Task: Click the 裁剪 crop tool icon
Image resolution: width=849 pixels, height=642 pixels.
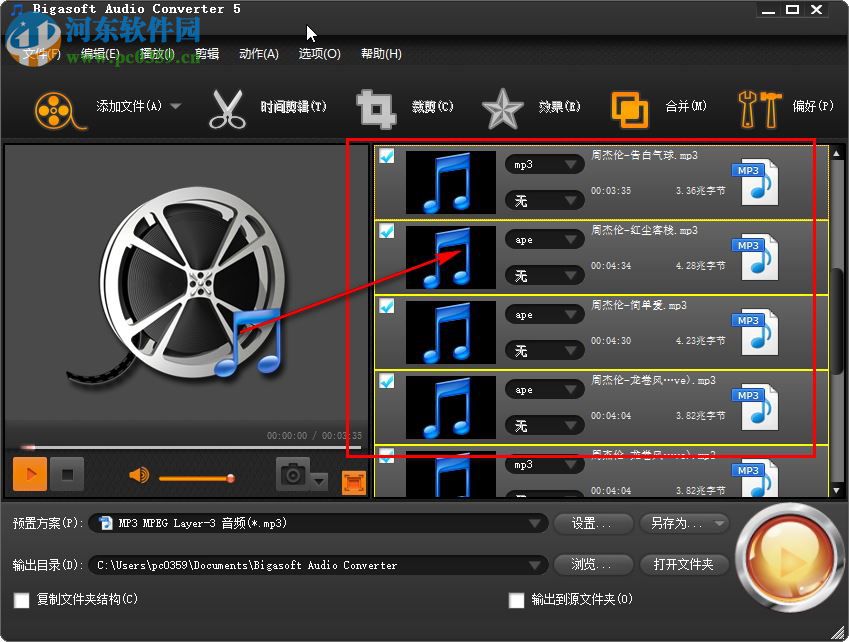Action: 376,107
